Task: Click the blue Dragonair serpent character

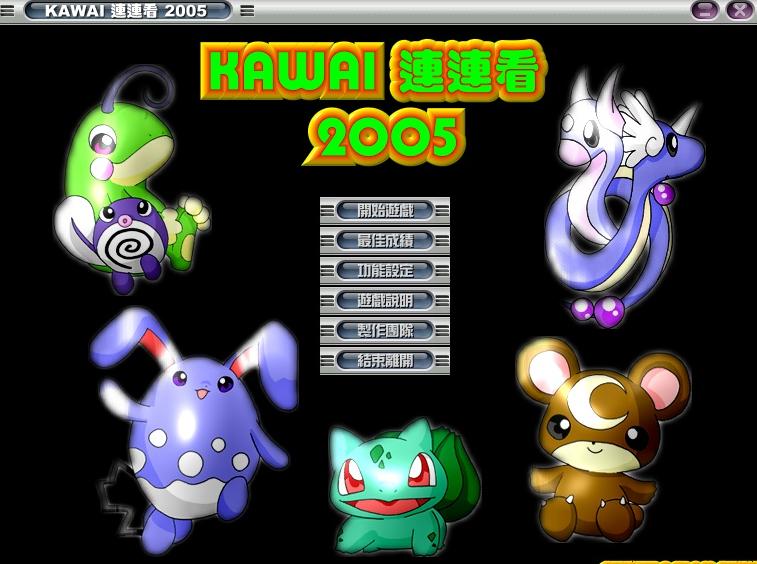Action: point(625,198)
